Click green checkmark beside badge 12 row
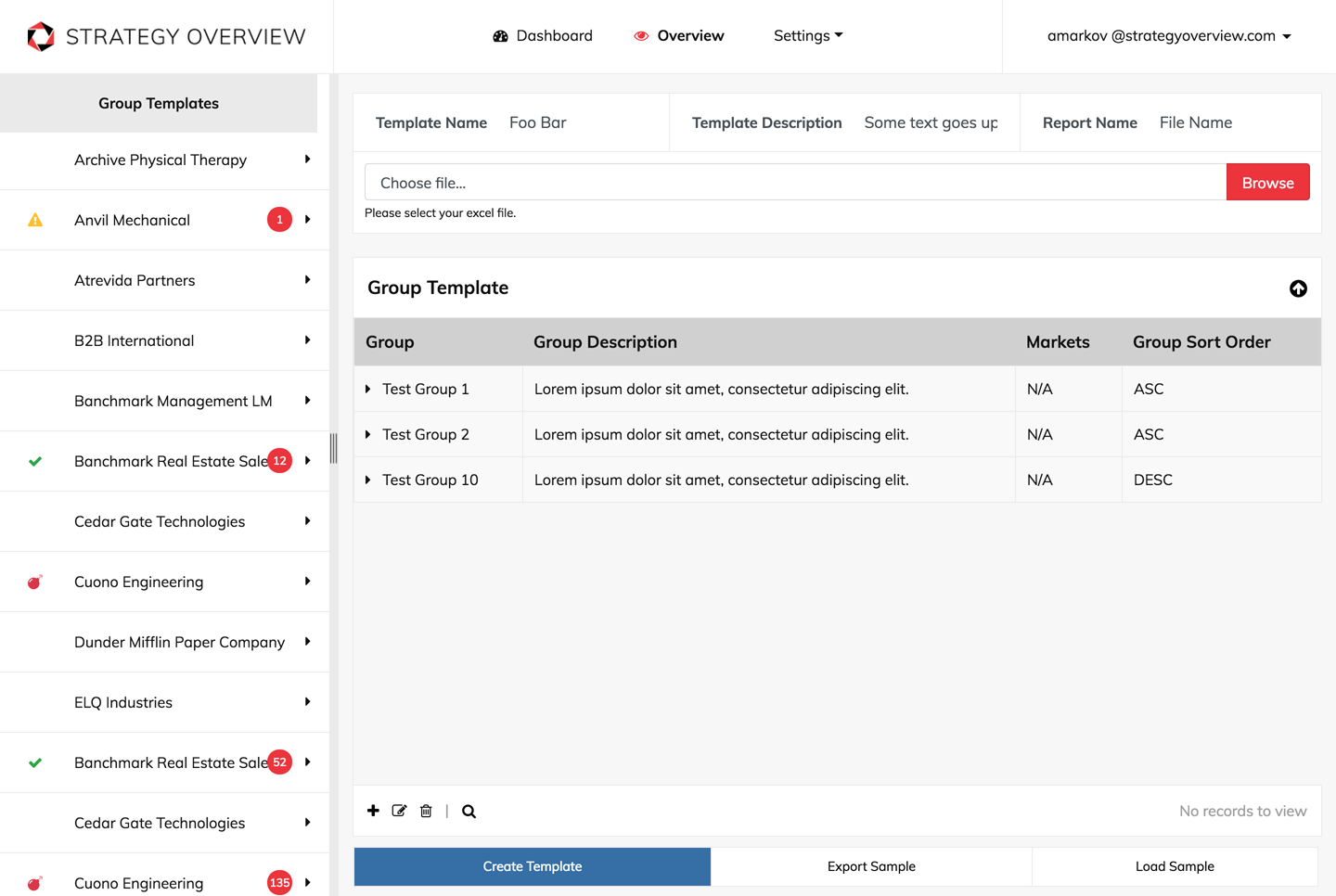Image resolution: width=1336 pixels, height=896 pixels. click(35, 461)
